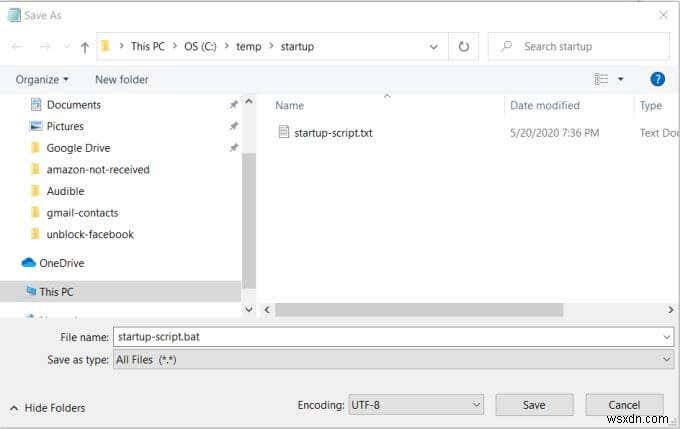Screen dimensions: 680x429
Task: Open the unblock-facebook folder
Action: coord(90,235)
